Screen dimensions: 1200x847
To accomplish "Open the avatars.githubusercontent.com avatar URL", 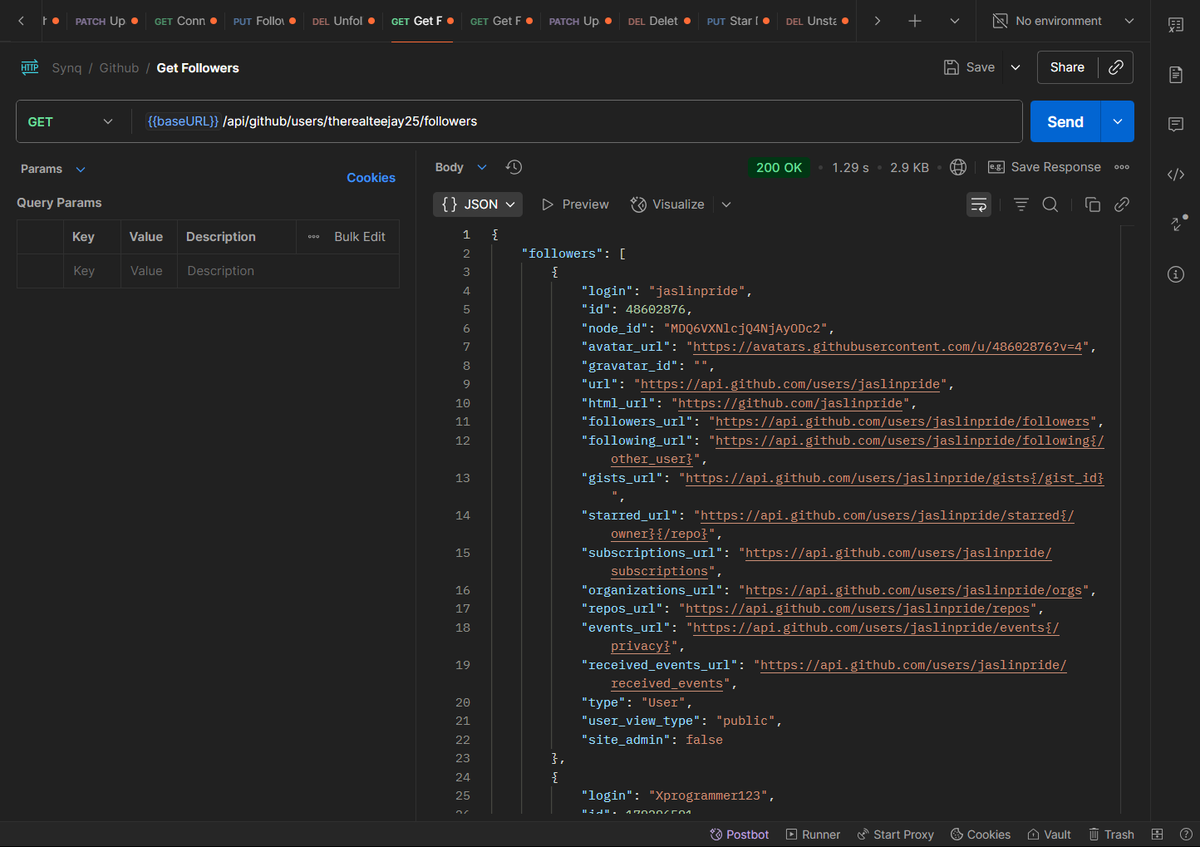I will pyautogui.click(x=890, y=347).
